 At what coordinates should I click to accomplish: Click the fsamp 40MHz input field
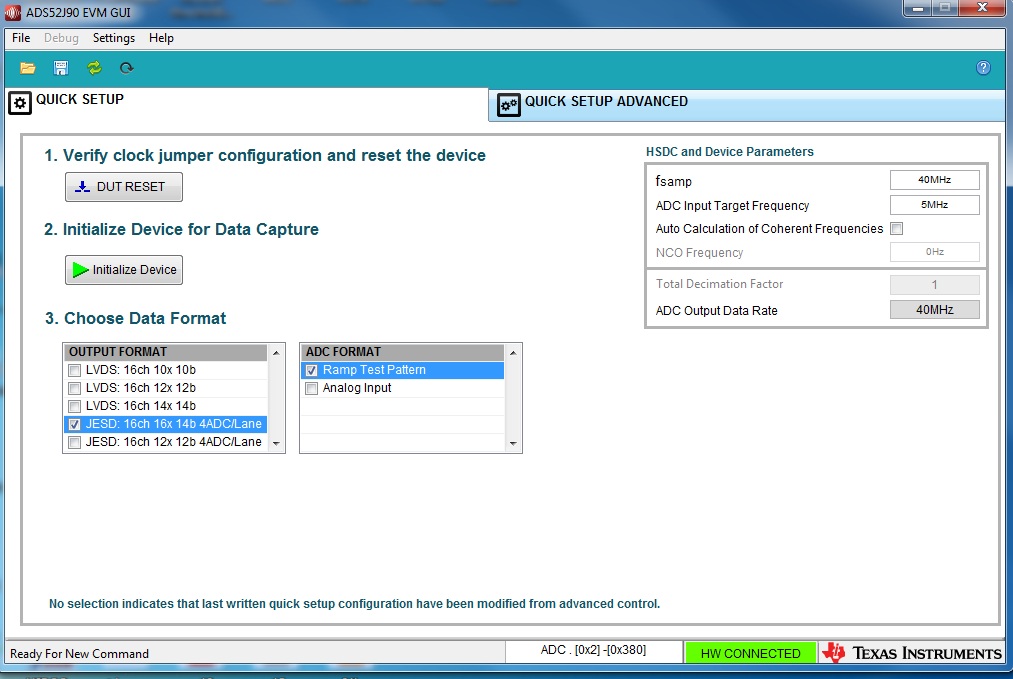(x=934, y=180)
